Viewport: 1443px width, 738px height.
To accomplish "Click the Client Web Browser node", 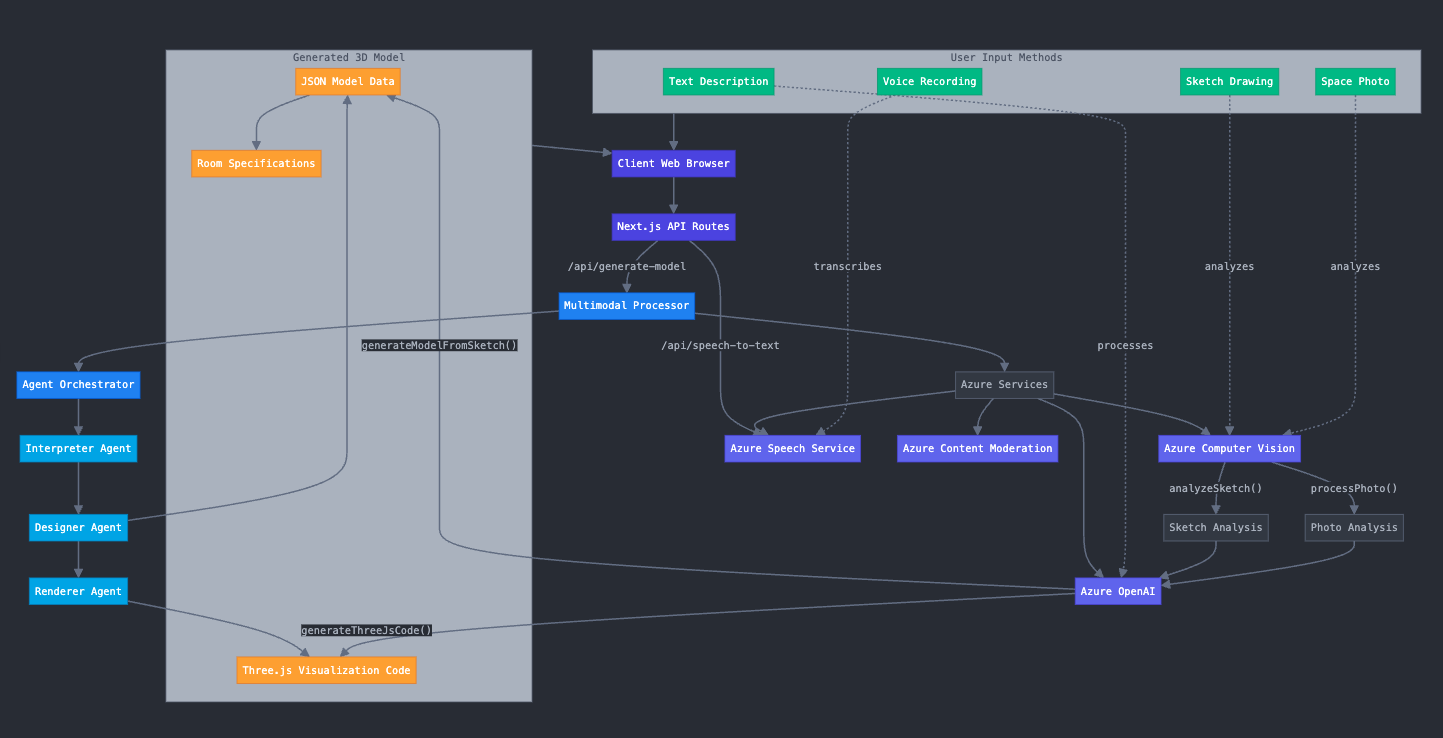I will [672, 163].
